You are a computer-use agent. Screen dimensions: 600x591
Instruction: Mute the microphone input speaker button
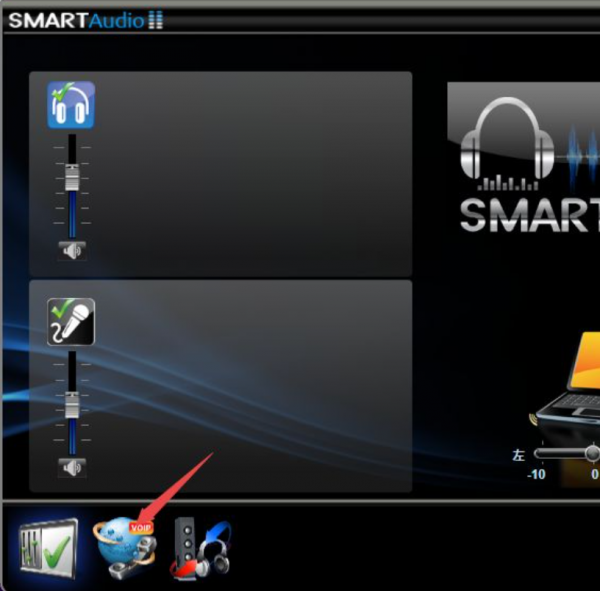pyautogui.click(x=72, y=467)
